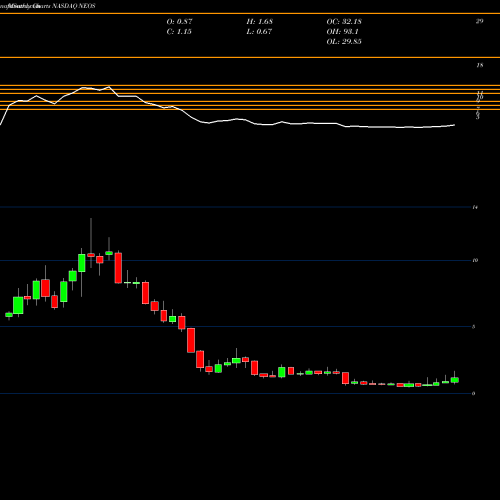Click the 29 label on upper axis

pyautogui.click(x=479, y=21)
